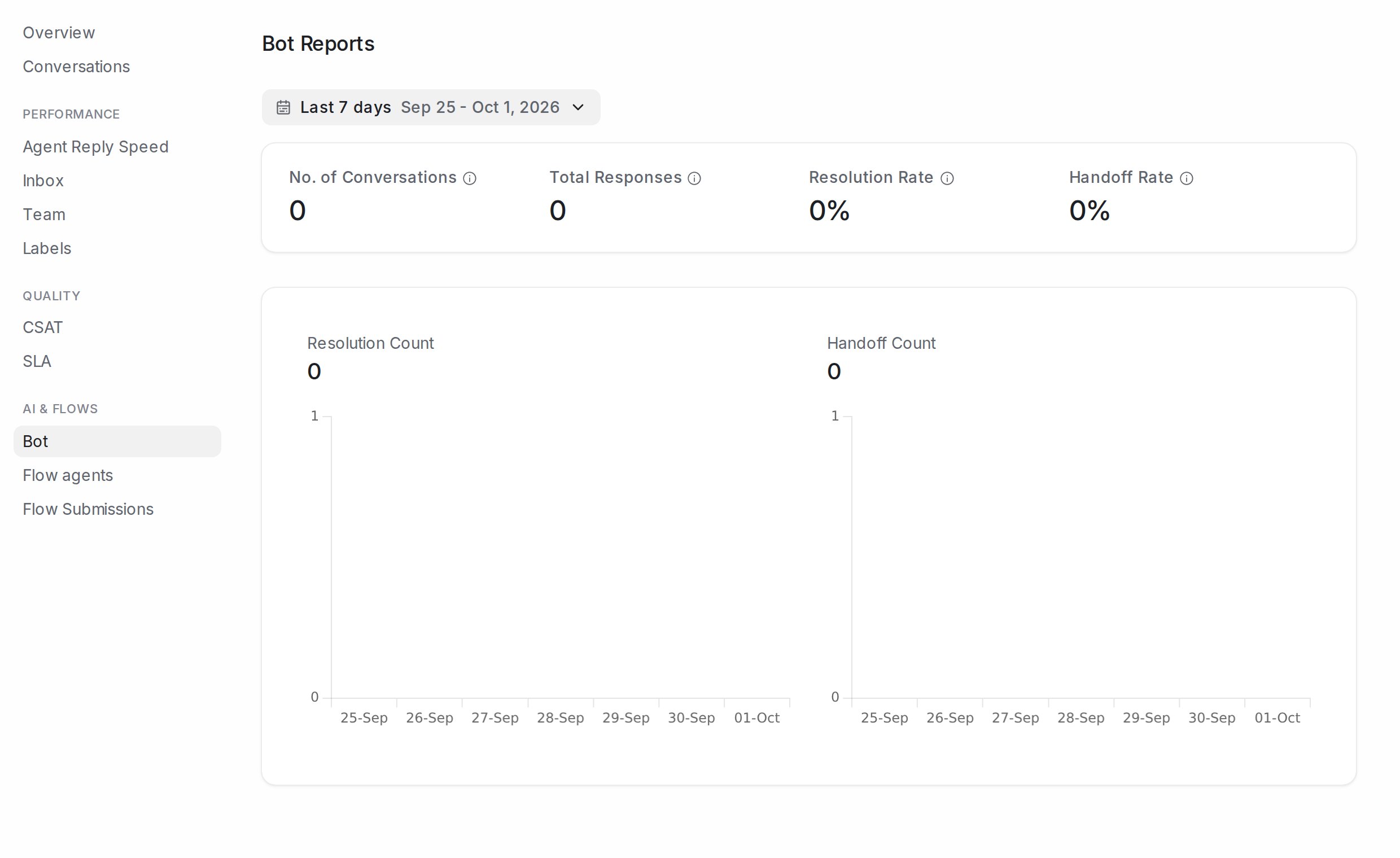Click the Handoff Count chart title
This screenshot has height=858, width=1400.
coord(881,343)
